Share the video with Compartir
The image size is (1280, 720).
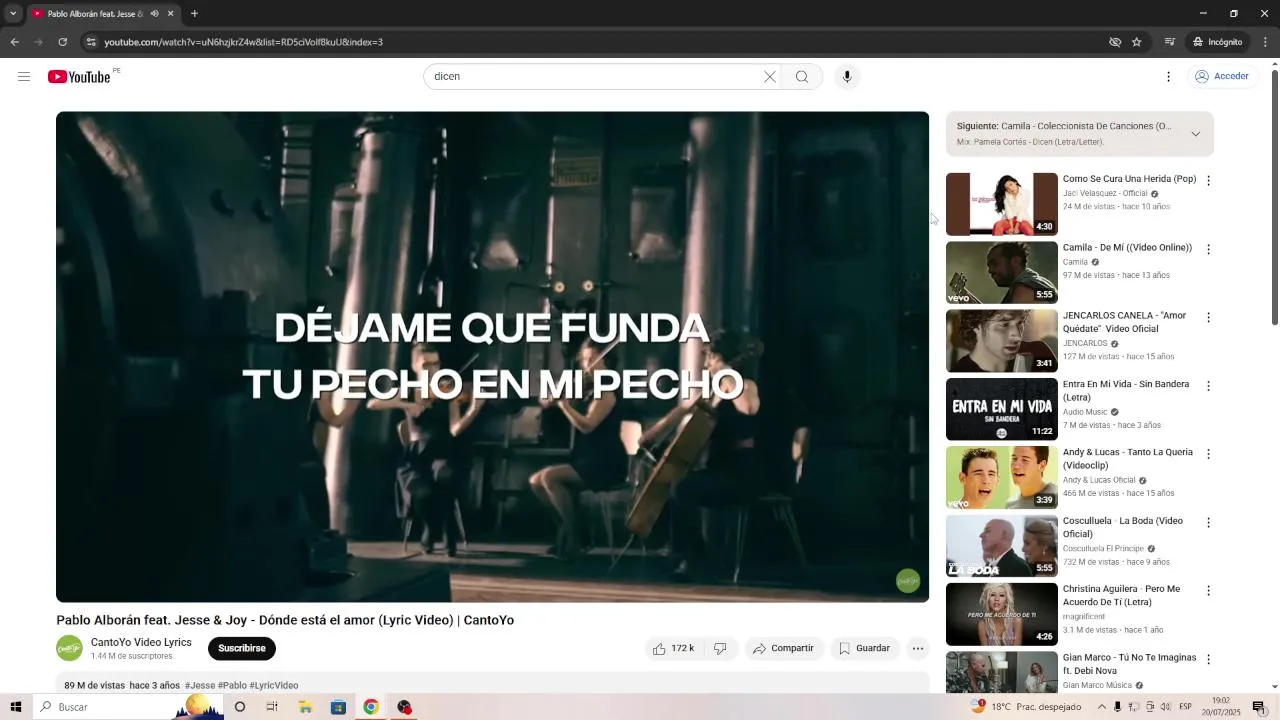pos(783,648)
